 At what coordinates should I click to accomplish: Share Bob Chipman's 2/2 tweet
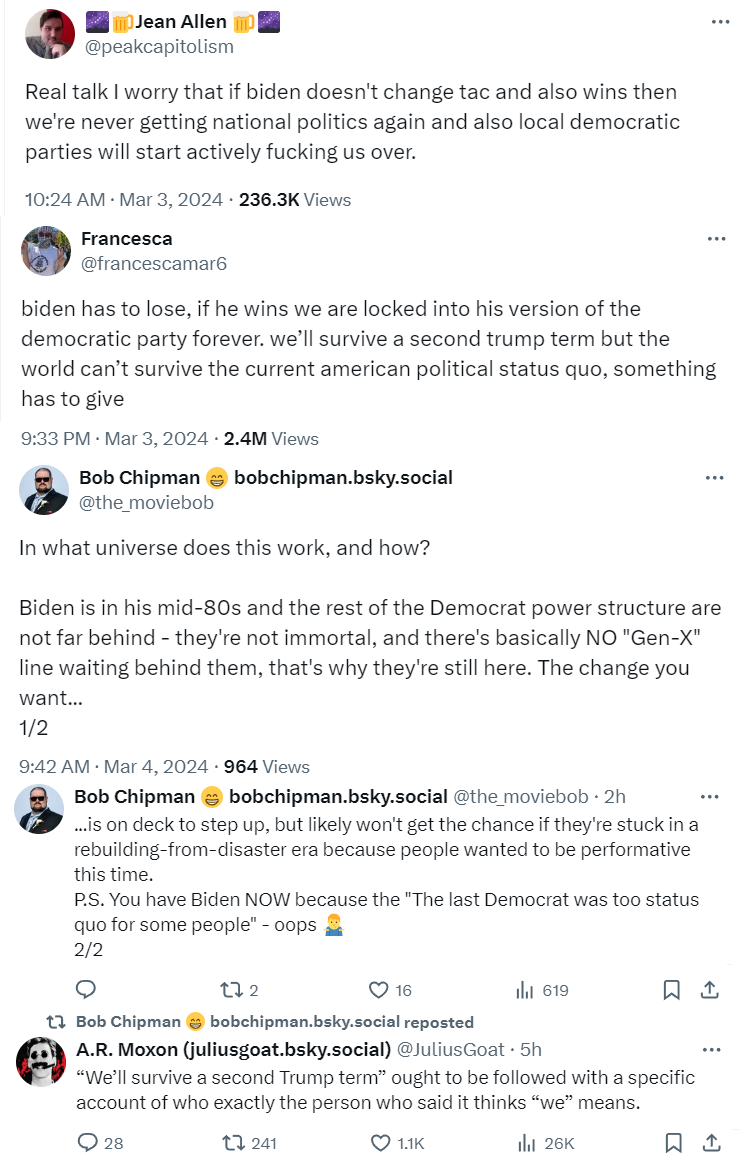tap(710, 990)
